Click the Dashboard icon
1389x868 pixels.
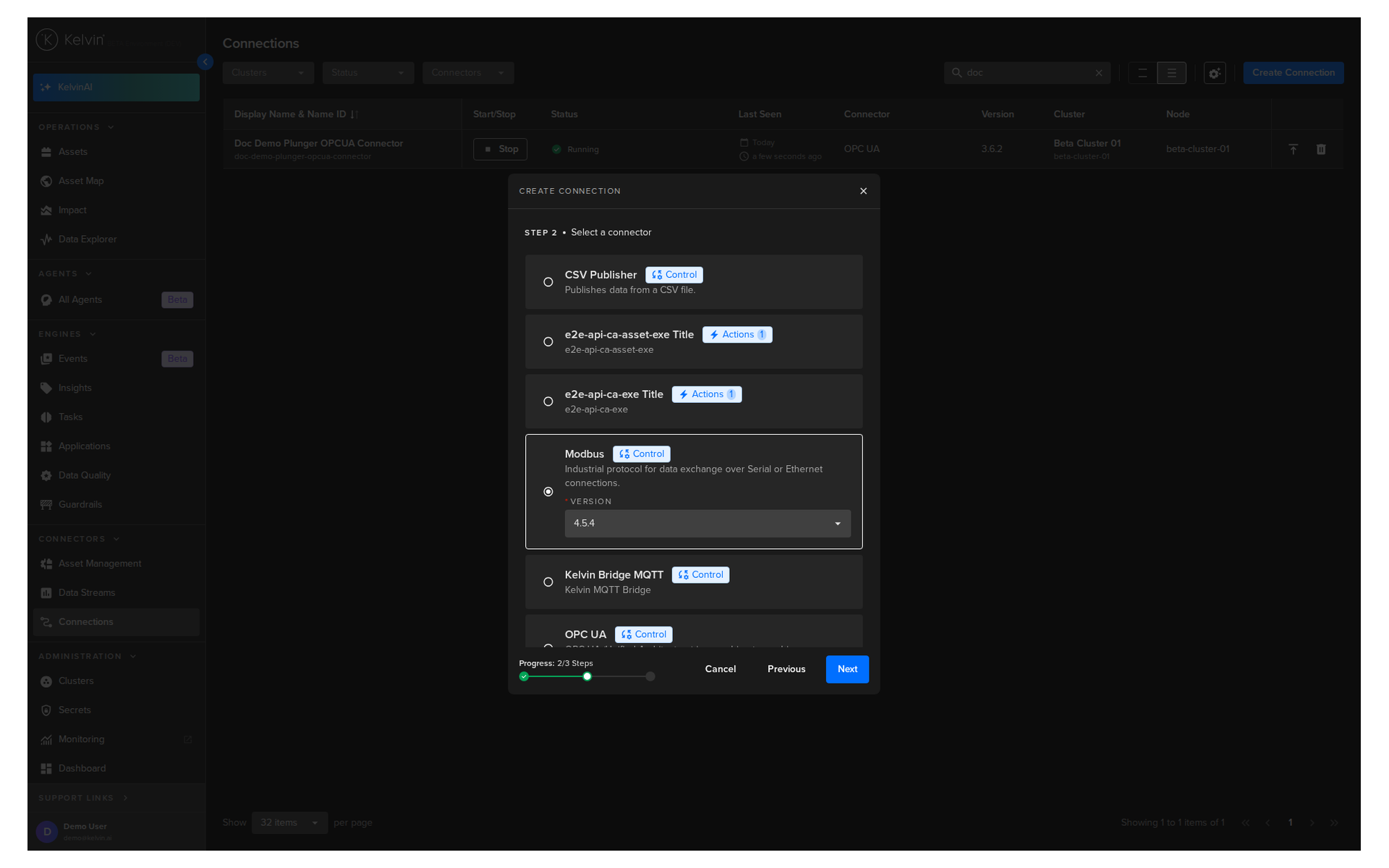[x=46, y=768]
